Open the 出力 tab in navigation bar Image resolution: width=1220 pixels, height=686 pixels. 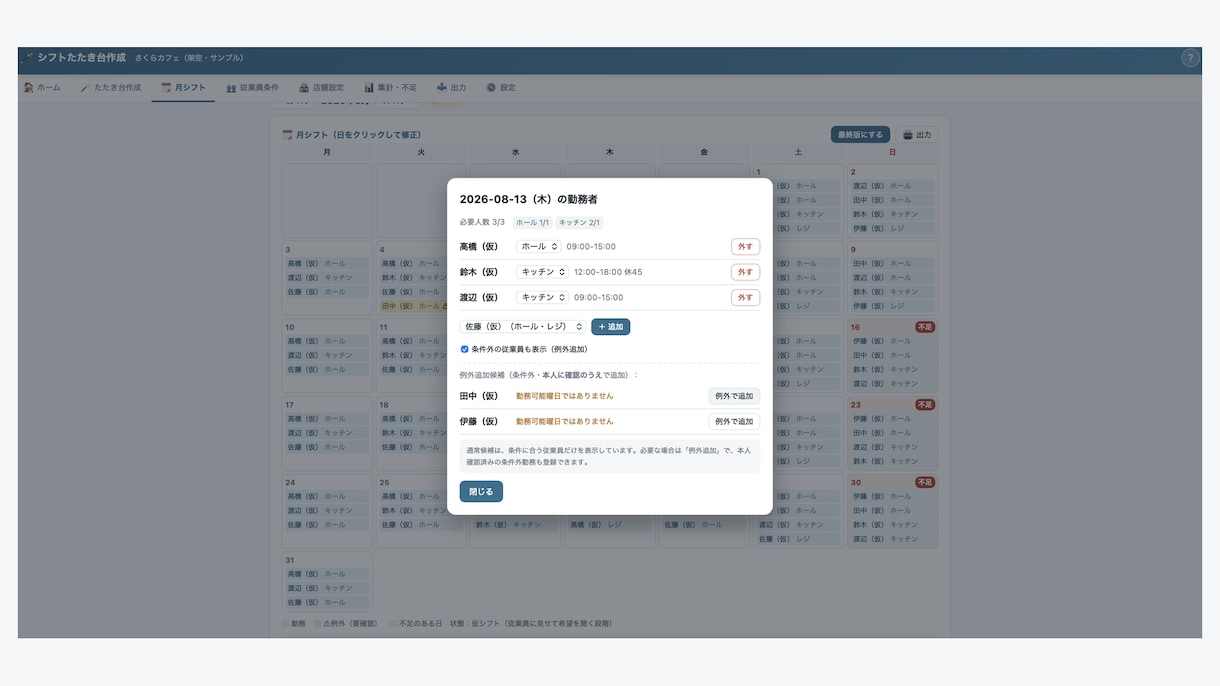point(452,88)
